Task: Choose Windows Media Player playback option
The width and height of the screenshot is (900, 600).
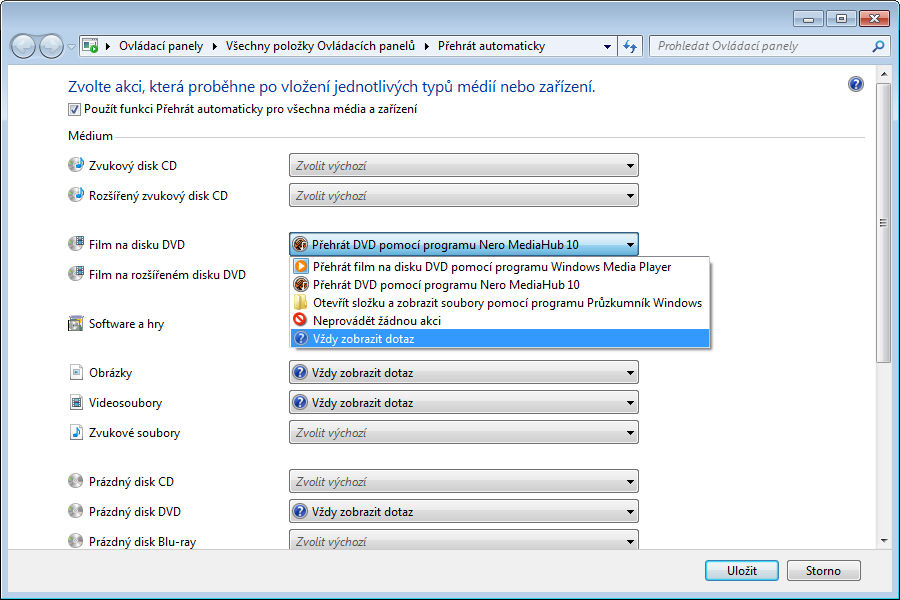Action: click(x=491, y=267)
